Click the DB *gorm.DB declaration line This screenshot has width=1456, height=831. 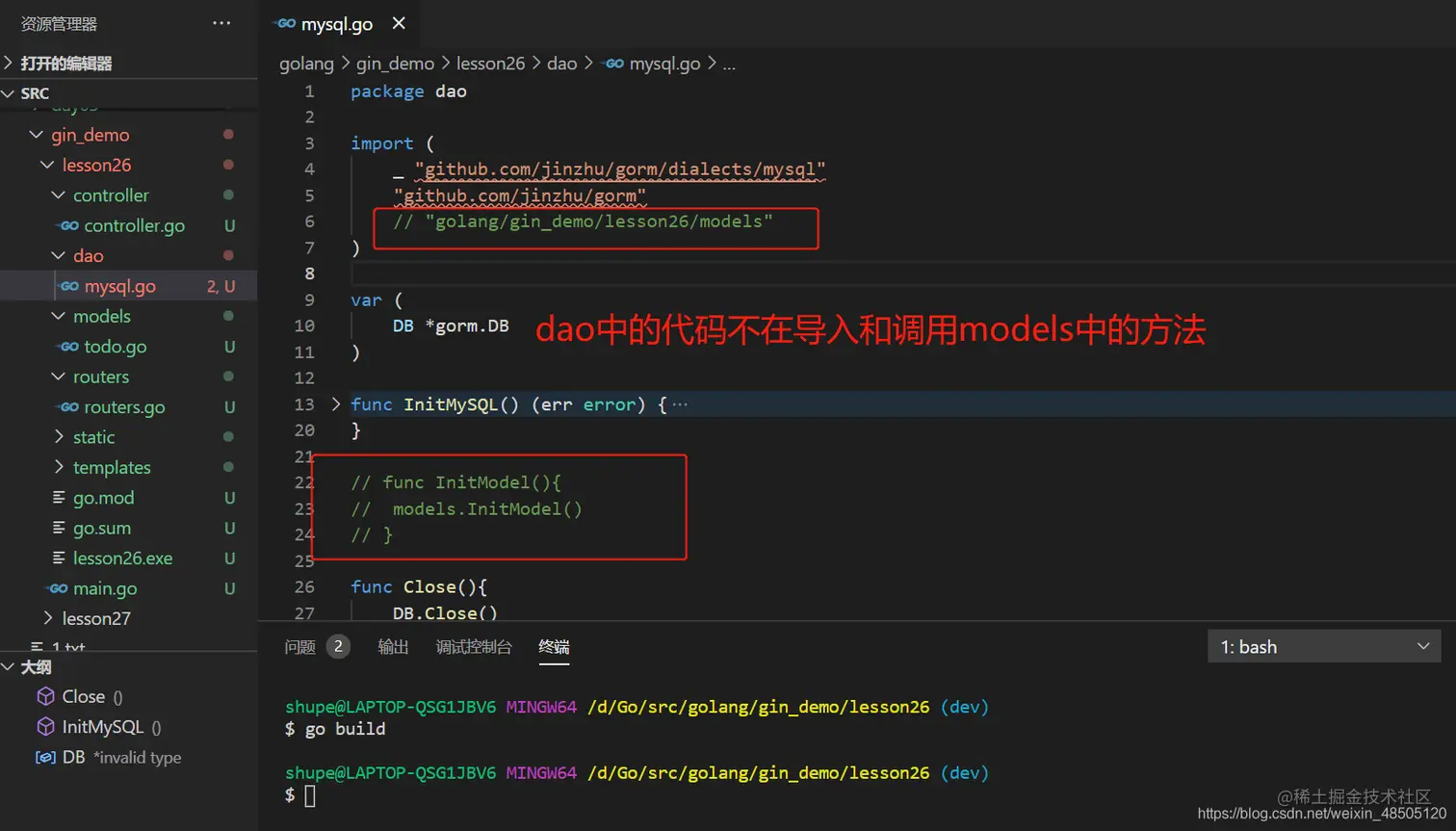(x=451, y=325)
